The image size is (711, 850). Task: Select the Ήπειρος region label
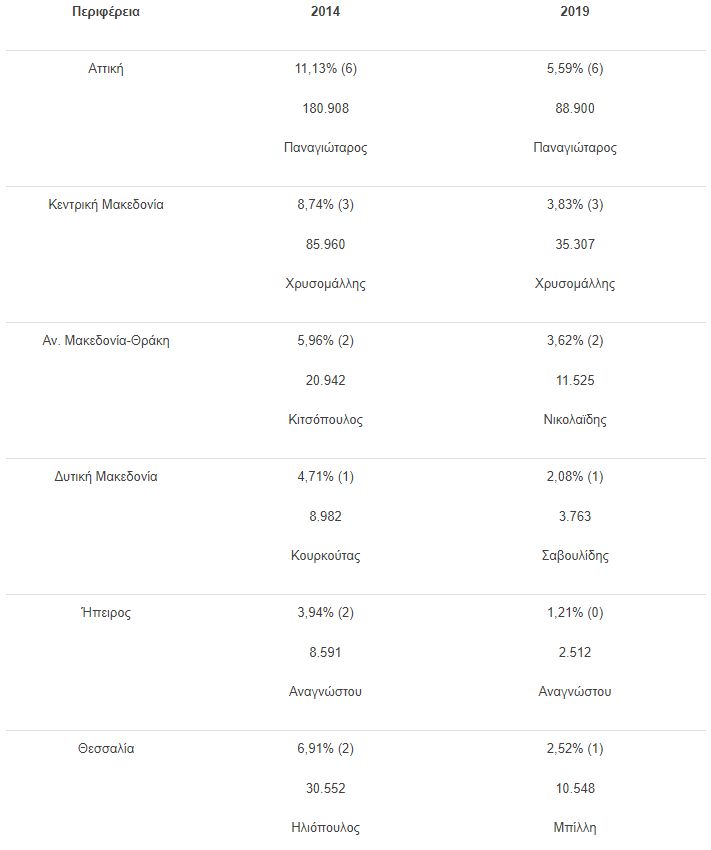tap(106, 612)
